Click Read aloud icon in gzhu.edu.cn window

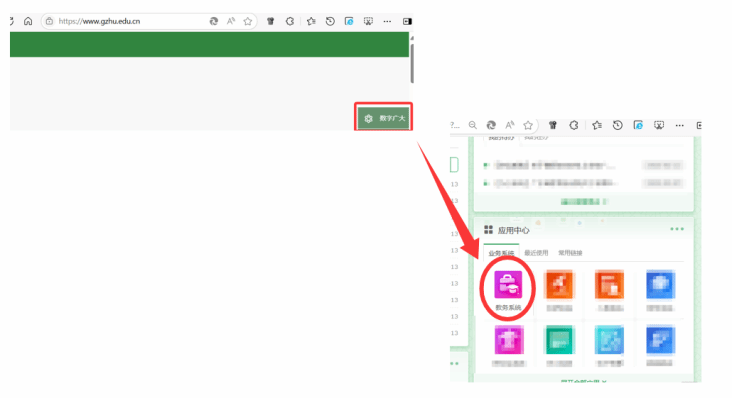coord(231,21)
